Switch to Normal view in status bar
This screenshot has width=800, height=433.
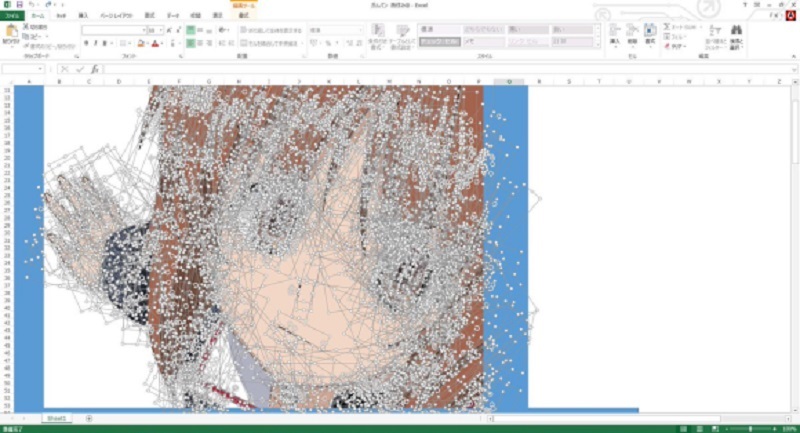point(684,429)
